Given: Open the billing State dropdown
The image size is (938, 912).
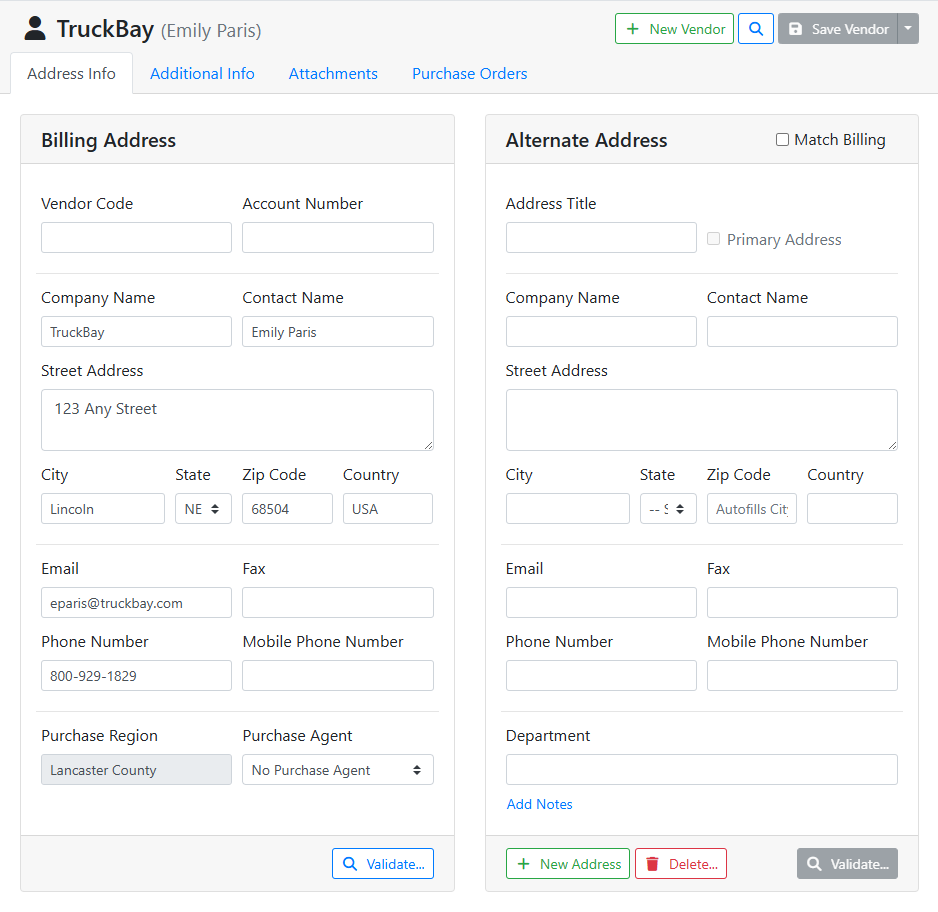Looking at the screenshot, I should tap(203, 509).
